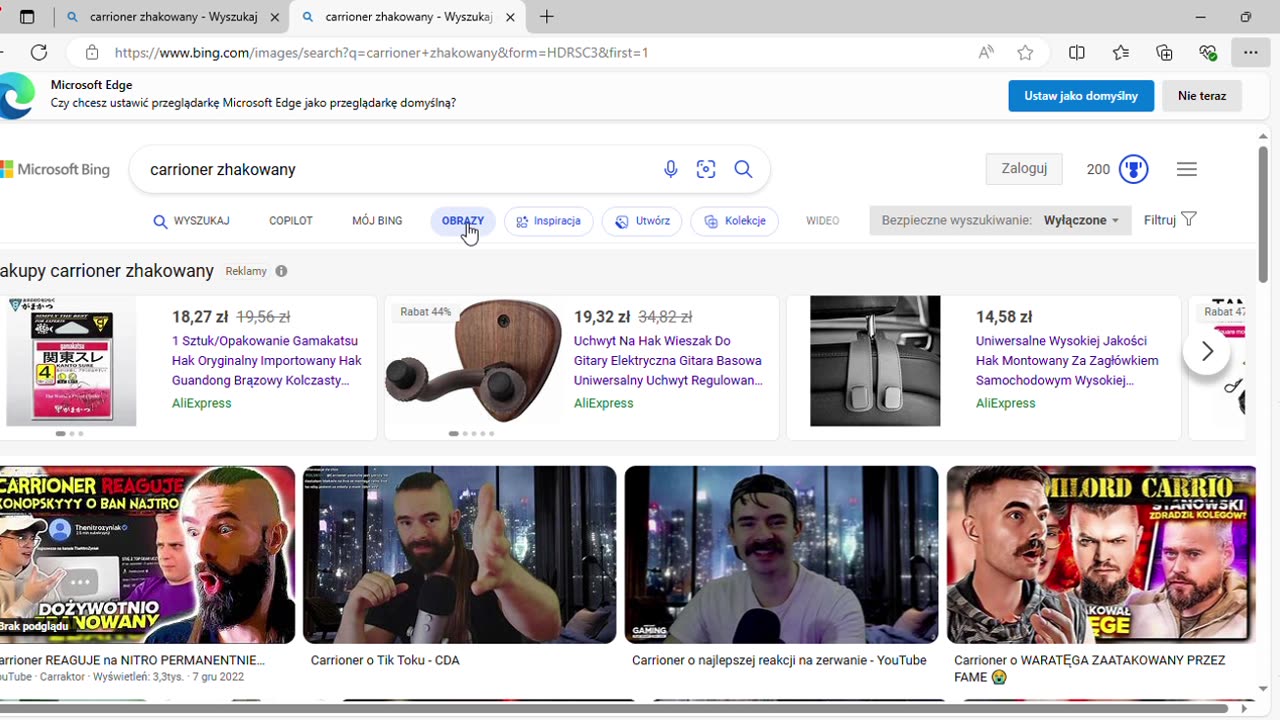Open 'Carrioner o Tik Toku' image result
The height and width of the screenshot is (720, 1280).
click(460, 555)
